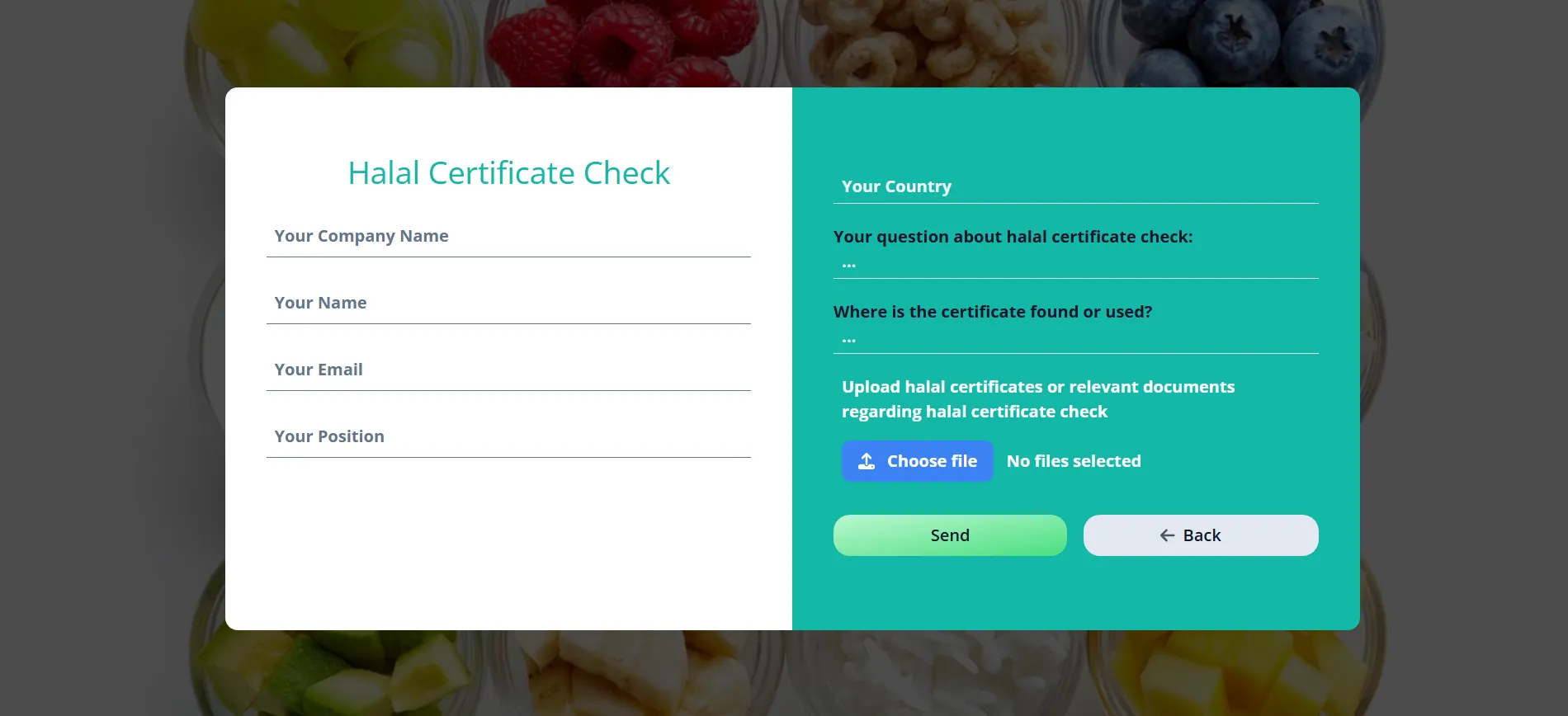
Task: Click into the Your Name field
Action: tap(508, 304)
